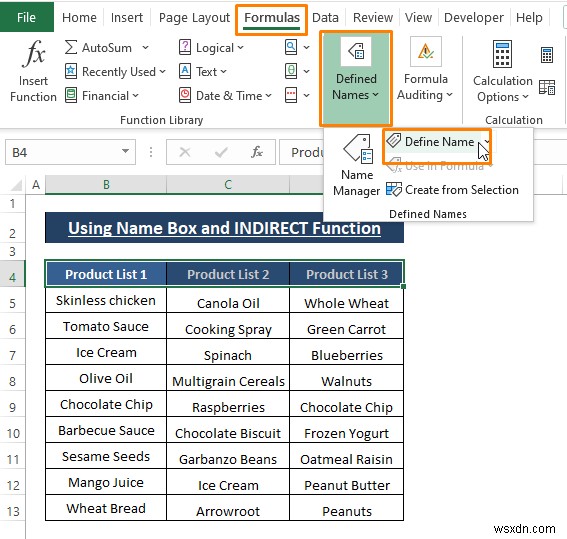Click the Using Name Box and INDIRECT title
This screenshot has height=539, width=567.
click(224, 228)
